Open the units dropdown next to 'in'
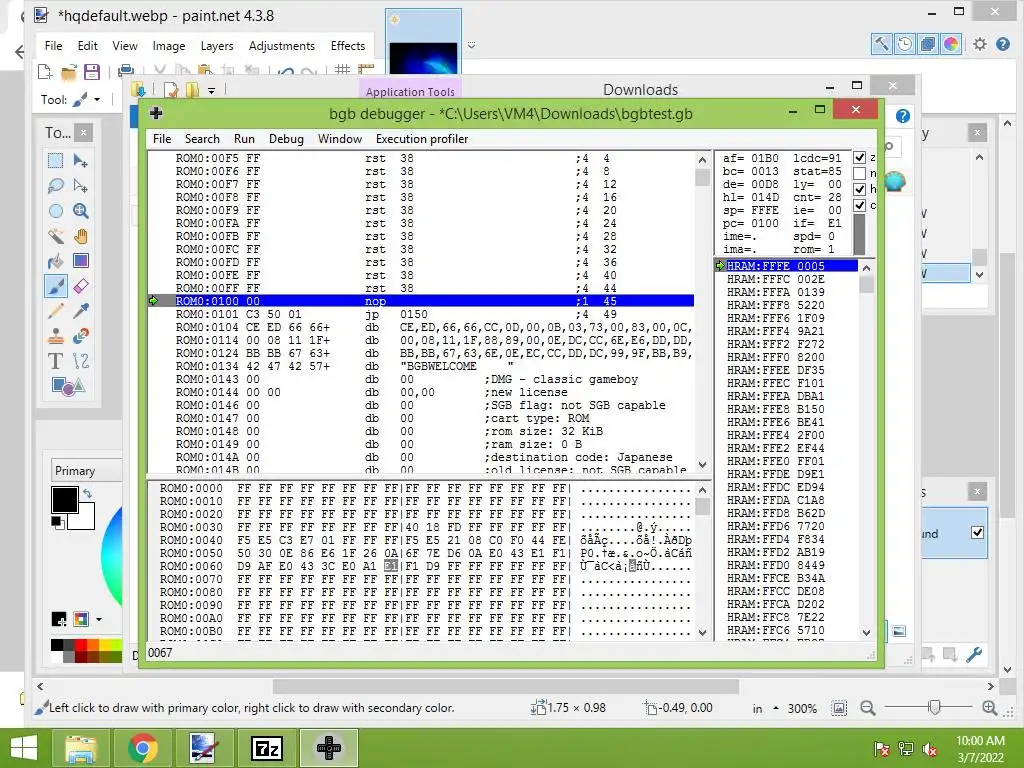Screen dimensions: 1024x768 pos(775,708)
